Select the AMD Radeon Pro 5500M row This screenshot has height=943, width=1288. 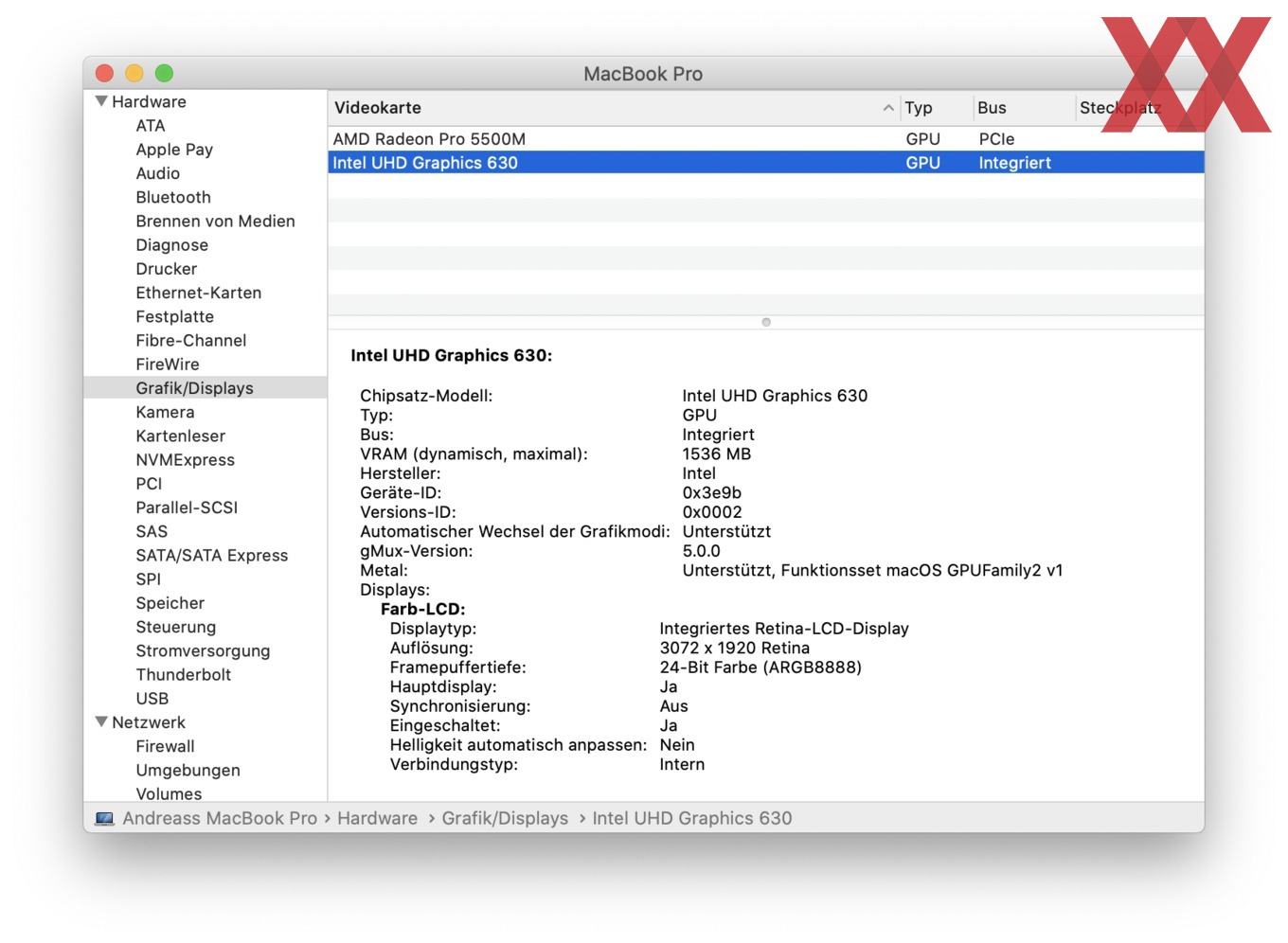(x=765, y=139)
